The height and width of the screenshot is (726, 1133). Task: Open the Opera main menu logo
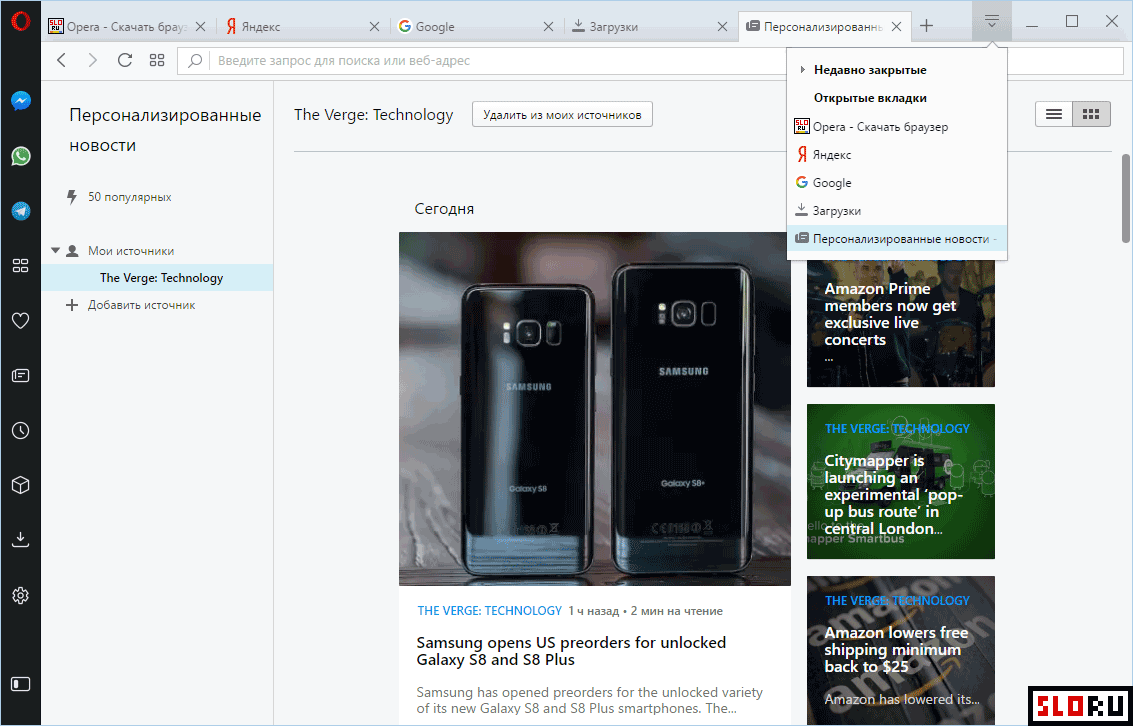click(x=20, y=22)
